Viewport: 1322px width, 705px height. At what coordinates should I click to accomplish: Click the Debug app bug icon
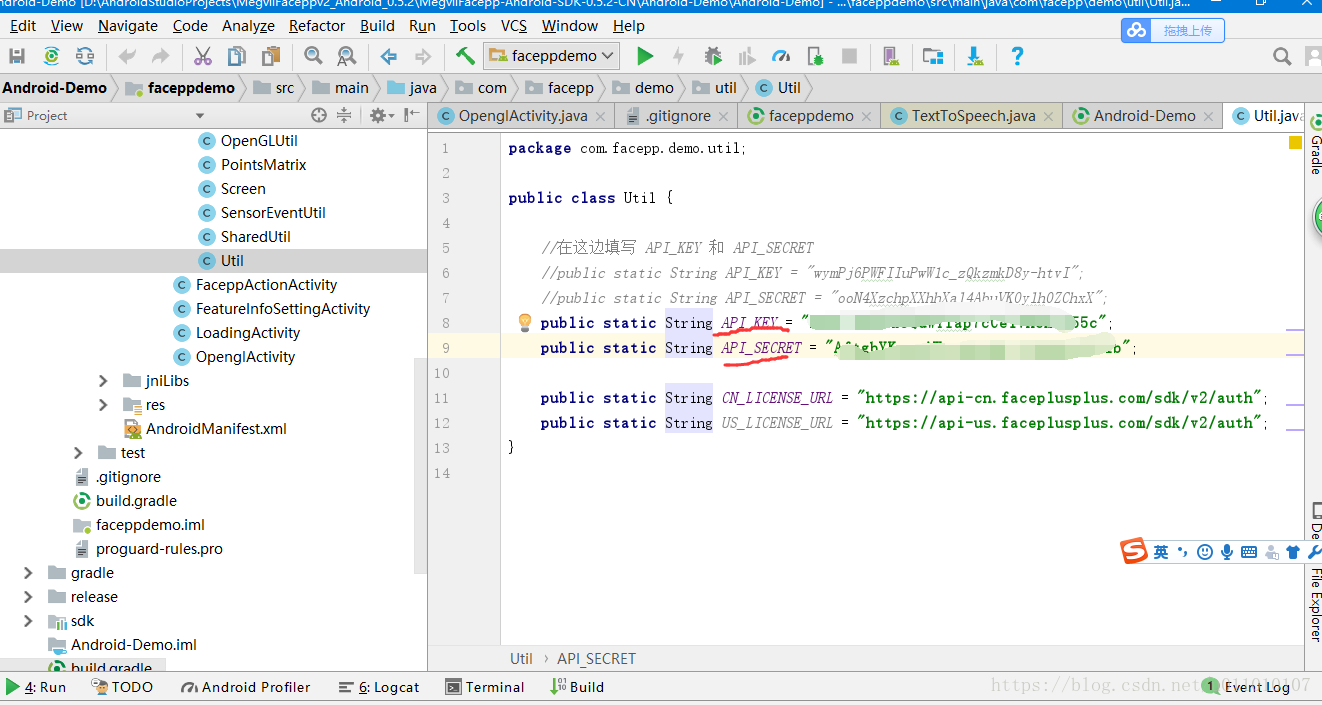(x=712, y=56)
